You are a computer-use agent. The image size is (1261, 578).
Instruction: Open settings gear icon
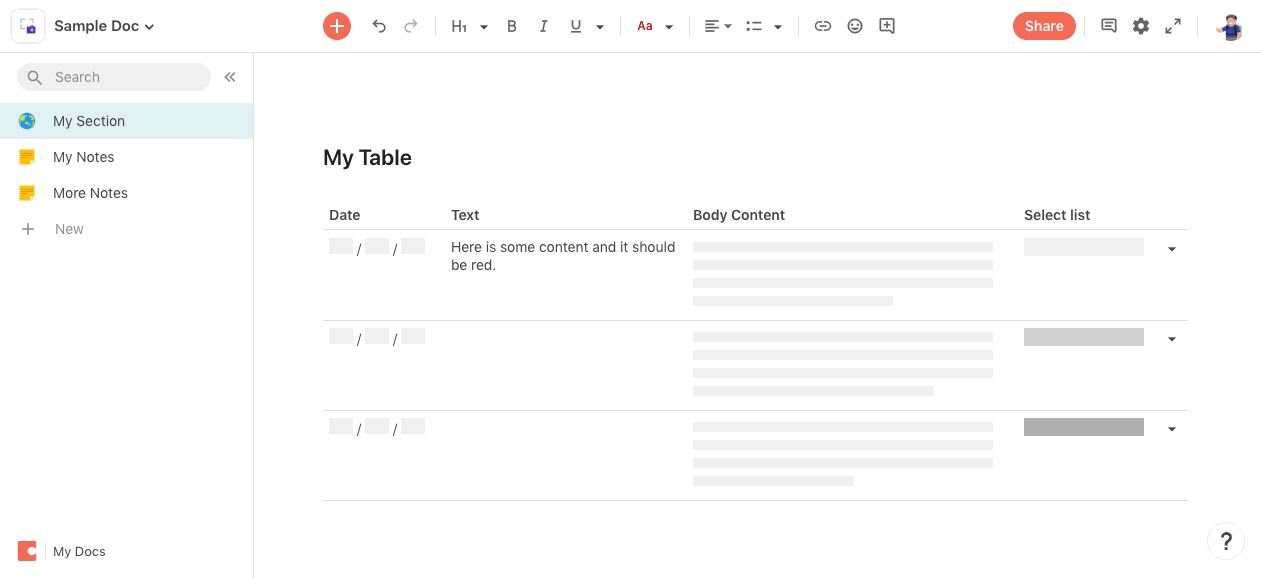1141,26
